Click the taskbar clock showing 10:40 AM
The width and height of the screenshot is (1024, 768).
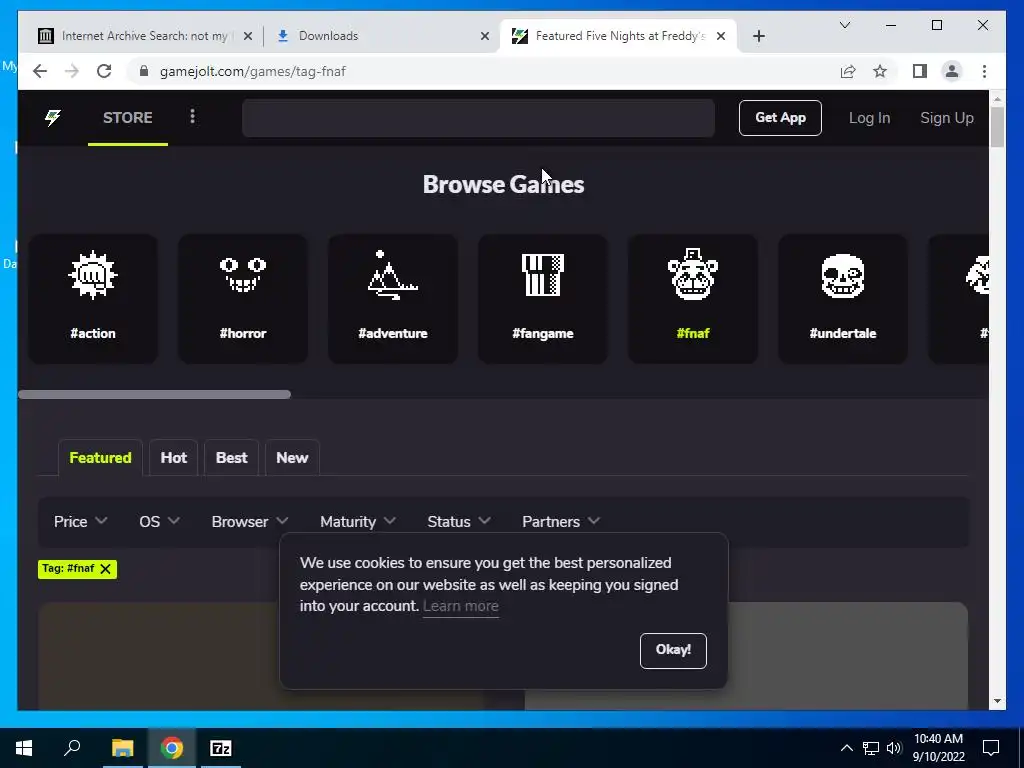[938, 748]
